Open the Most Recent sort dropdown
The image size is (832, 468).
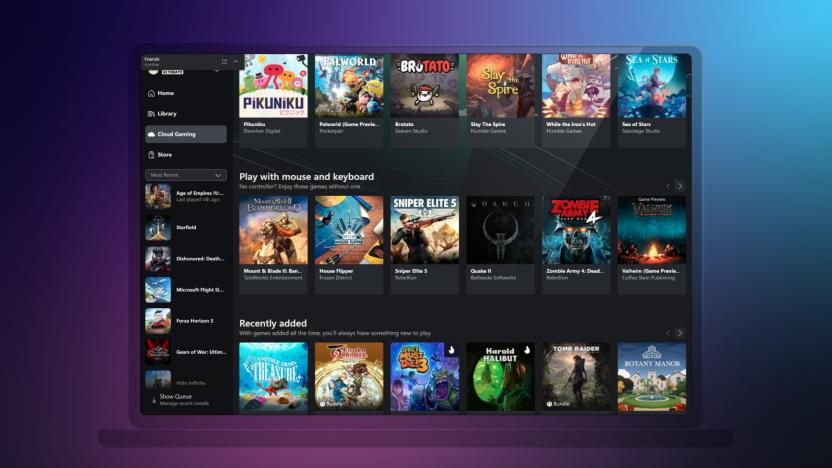(x=185, y=175)
